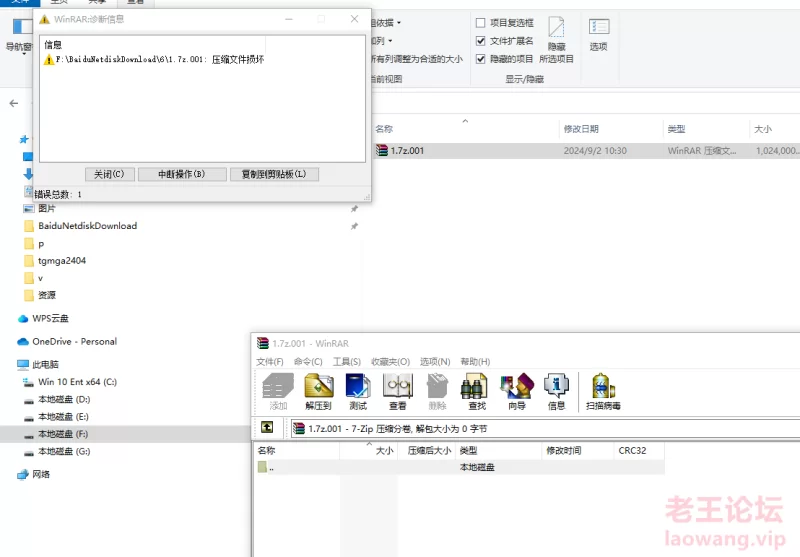Image resolution: width=800 pixels, height=557 pixels.
Task: Click the View (查看) toolbar icon
Action: click(397, 391)
